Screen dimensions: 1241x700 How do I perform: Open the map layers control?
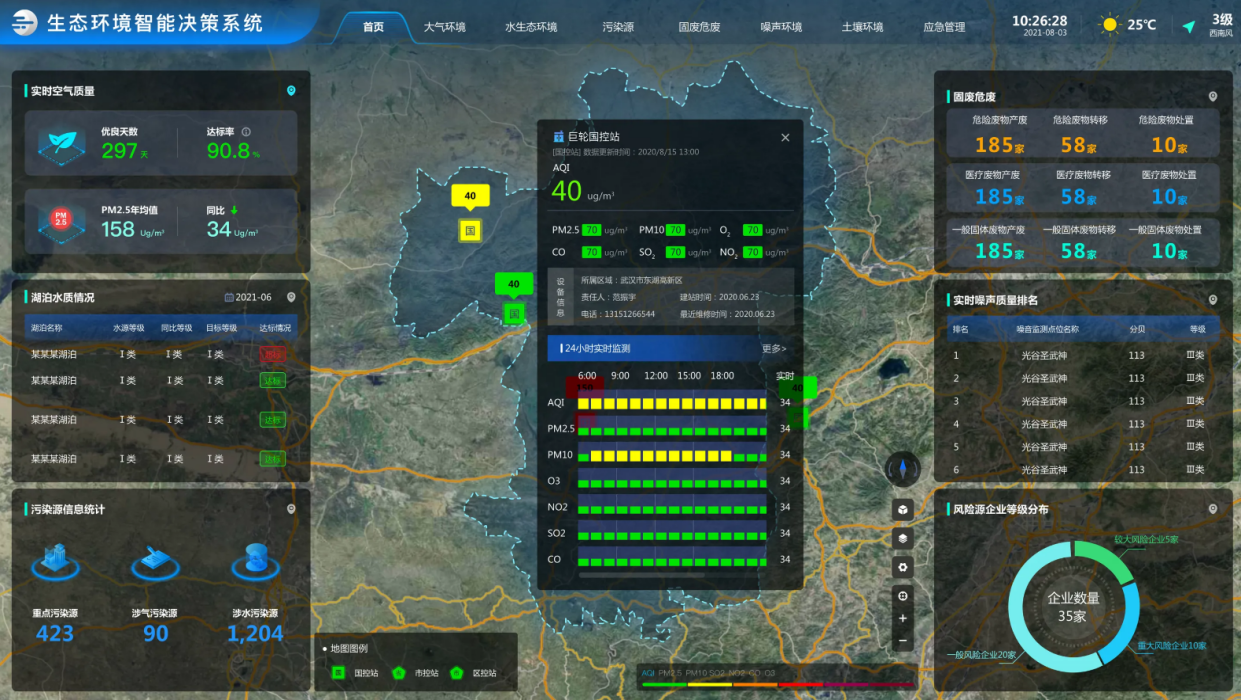902,539
